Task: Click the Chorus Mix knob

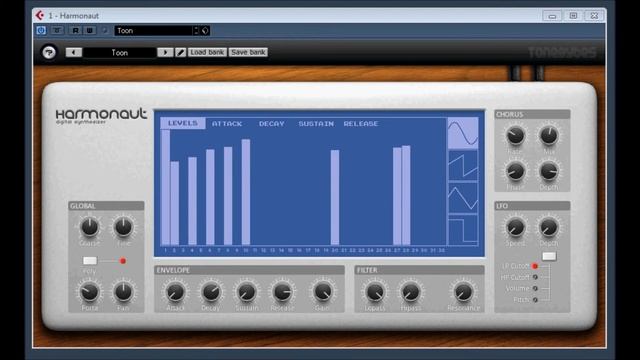Action: tap(549, 136)
